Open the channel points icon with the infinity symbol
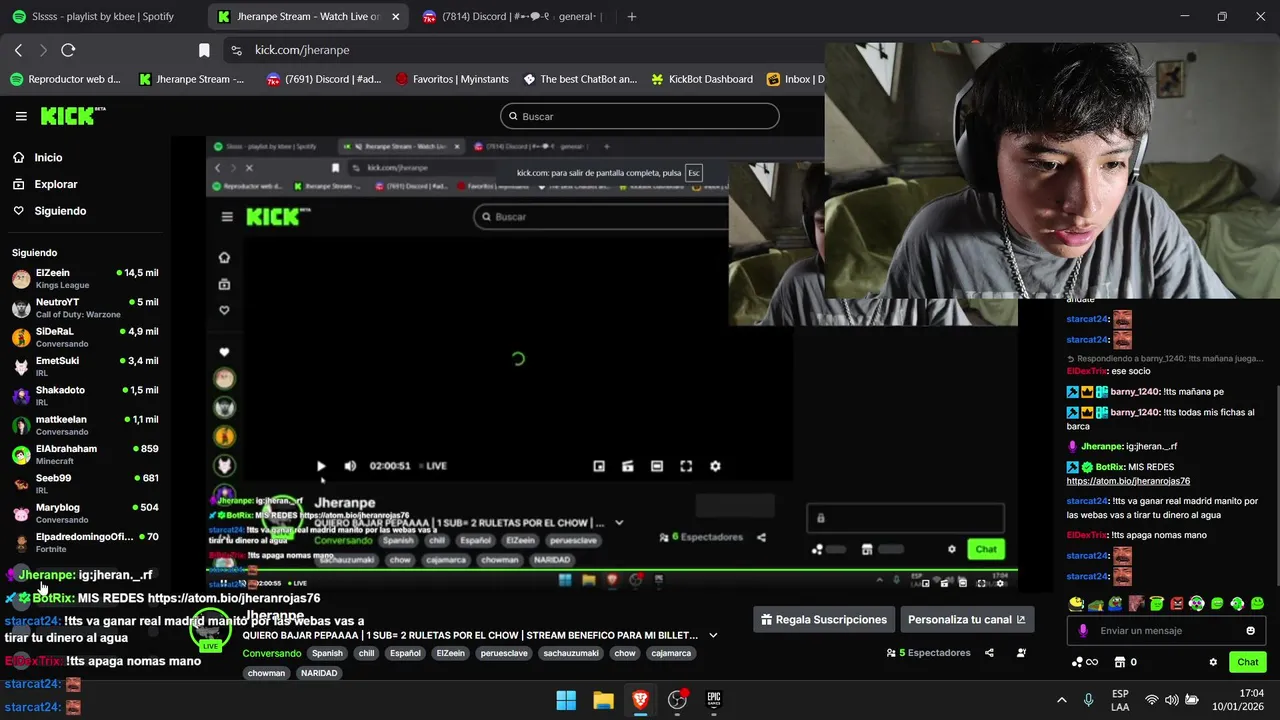This screenshot has width=1280, height=720. [x=1084, y=662]
